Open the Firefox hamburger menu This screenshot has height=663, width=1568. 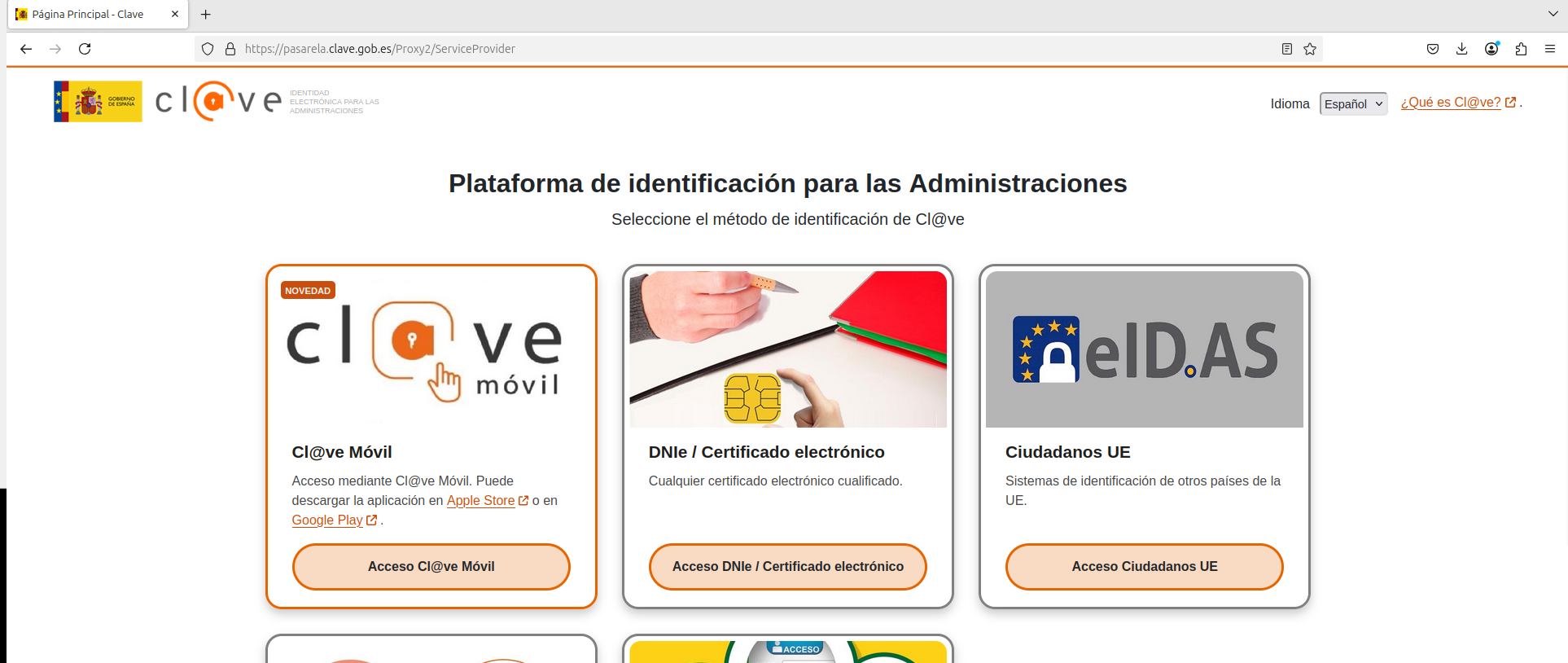[1550, 49]
